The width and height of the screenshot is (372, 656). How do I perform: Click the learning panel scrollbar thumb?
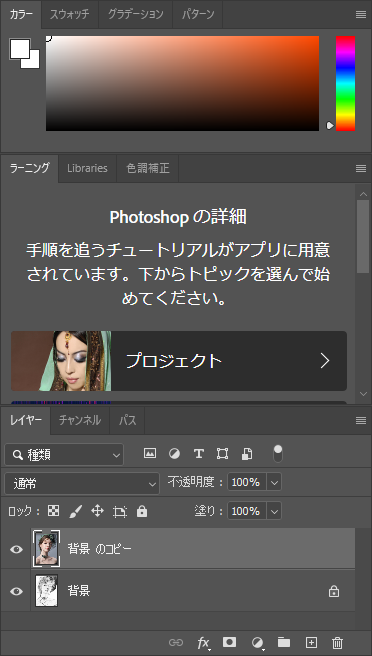coord(362,237)
